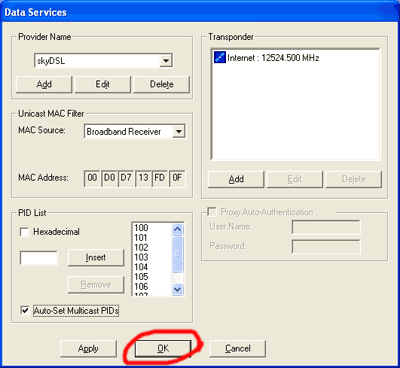Click the Apply button

88,349
